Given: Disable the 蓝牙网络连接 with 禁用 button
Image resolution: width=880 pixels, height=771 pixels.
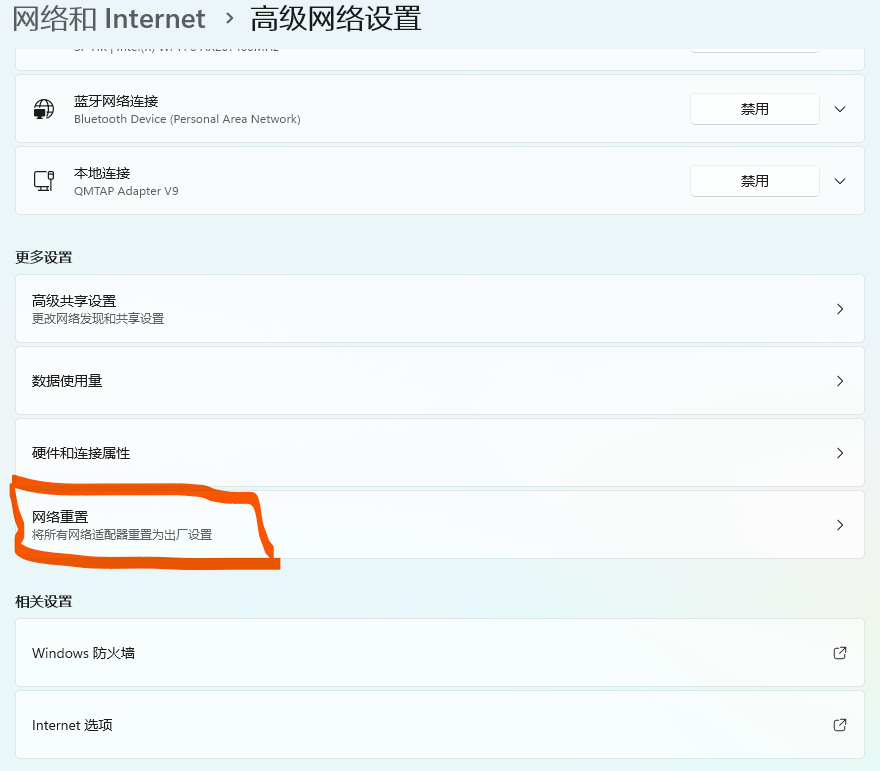Looking at the screenshot, I should tap(754, 109).
